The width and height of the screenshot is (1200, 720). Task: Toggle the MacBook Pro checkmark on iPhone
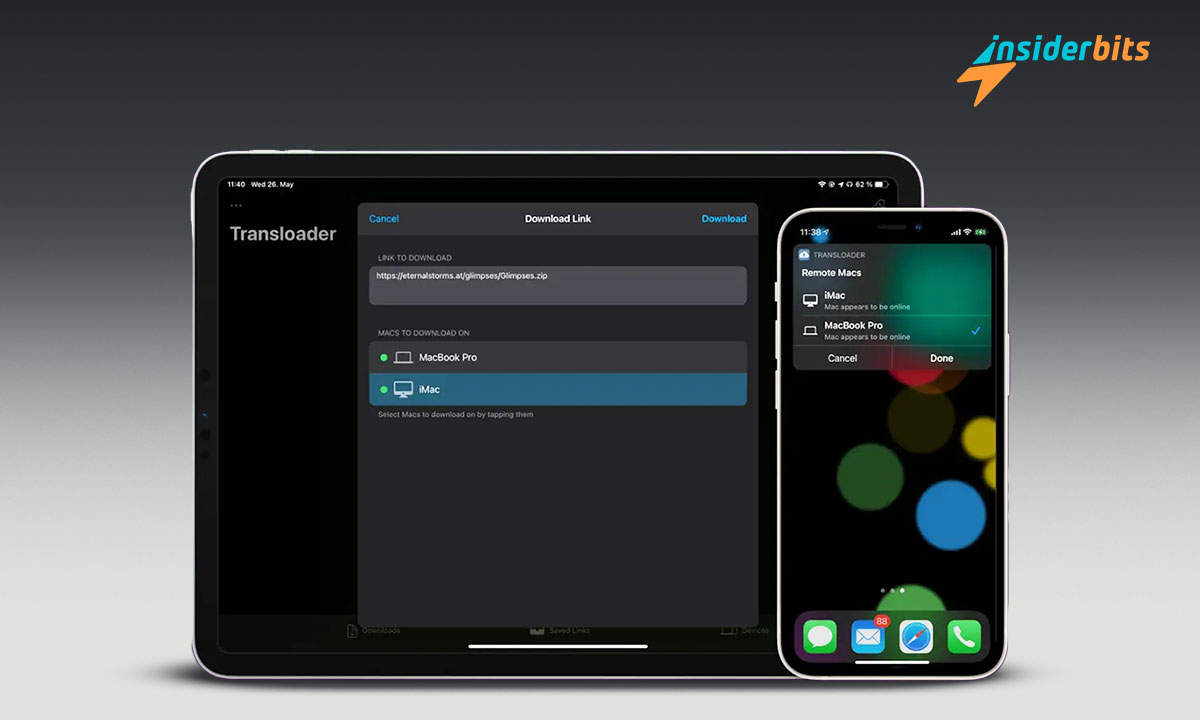tap(975, 330)
